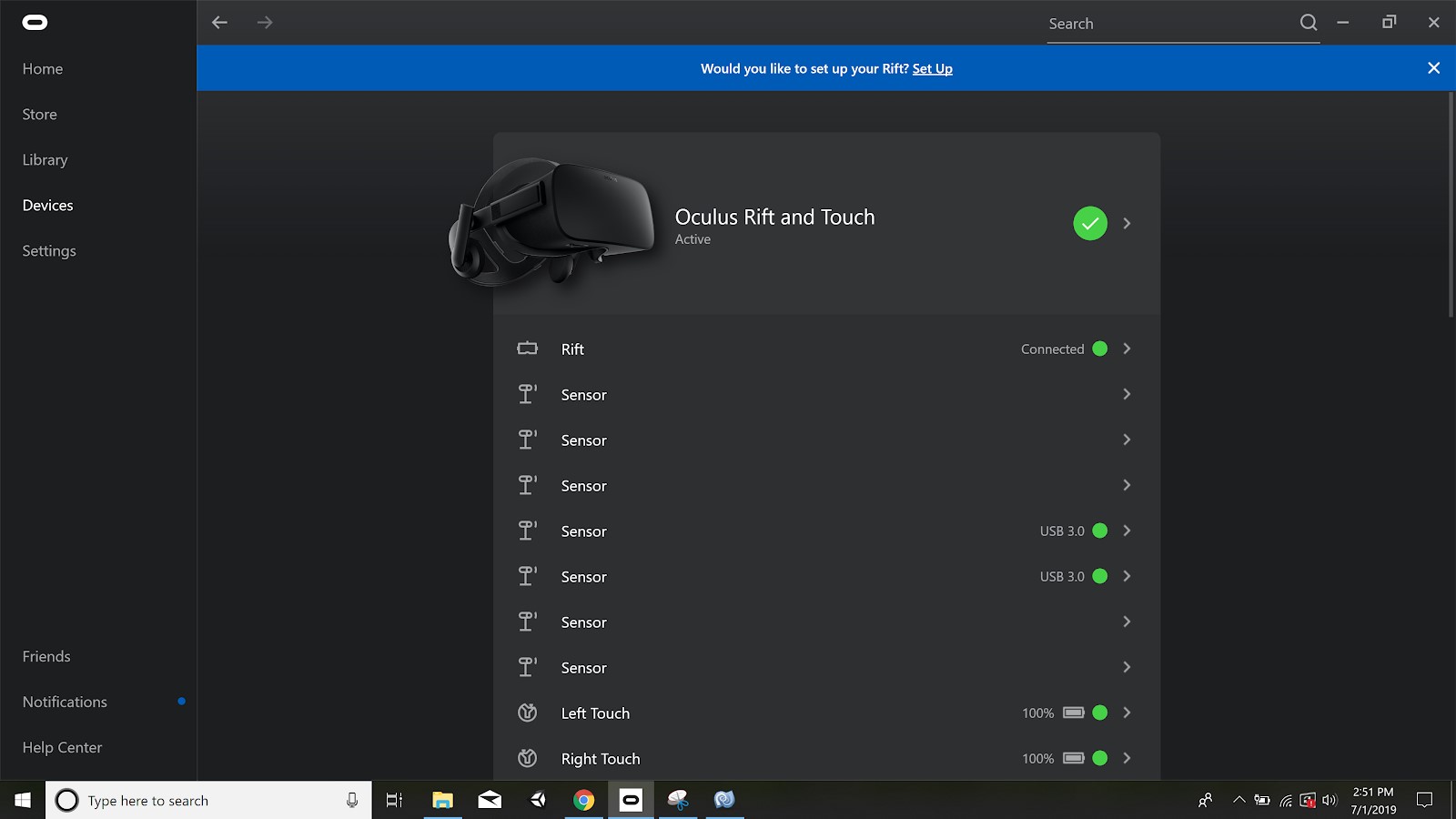
Task: Click the forward navigation arrow
Action: point(265,23)
